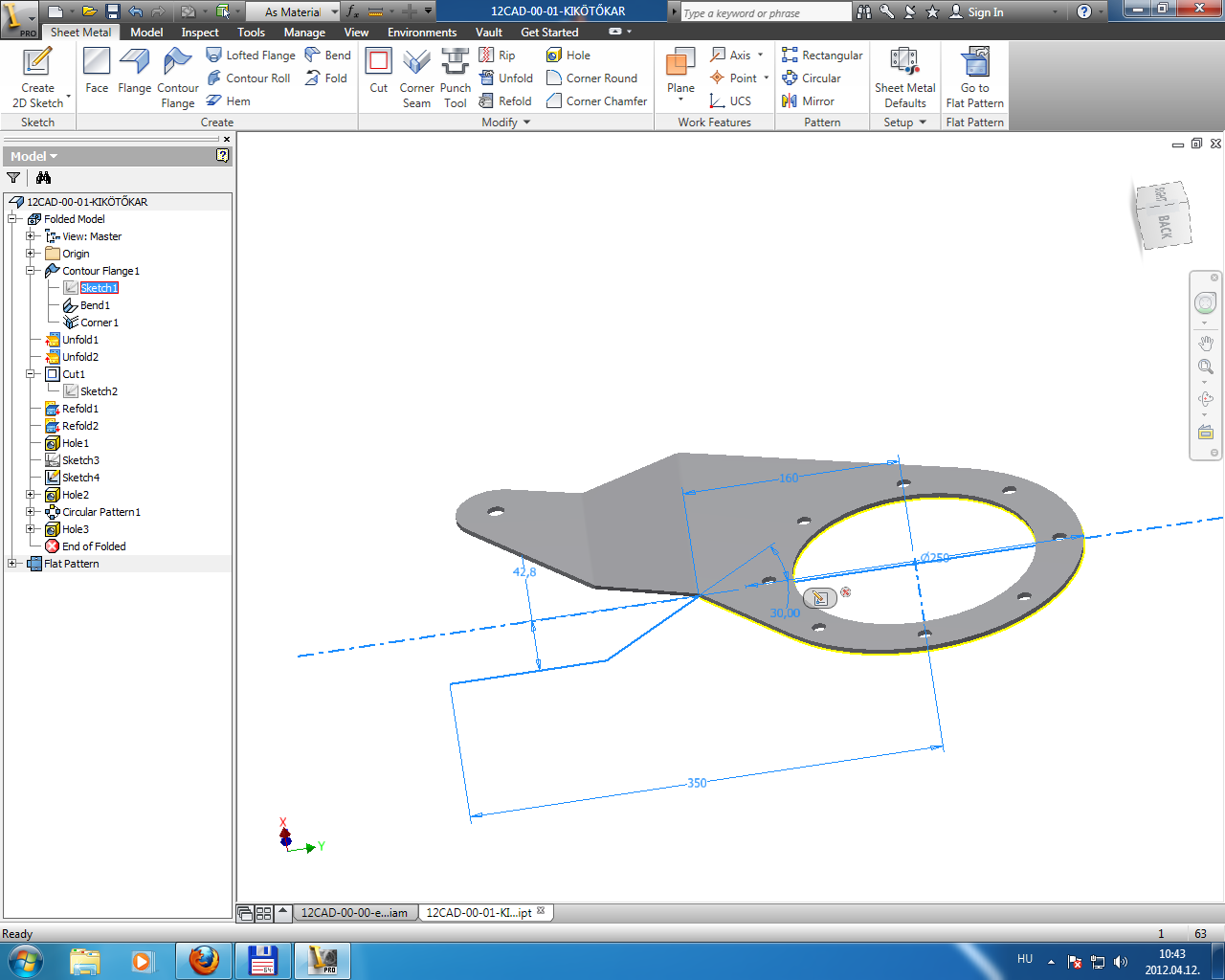
Task: Activate the Cut tool
Action: 379,71
